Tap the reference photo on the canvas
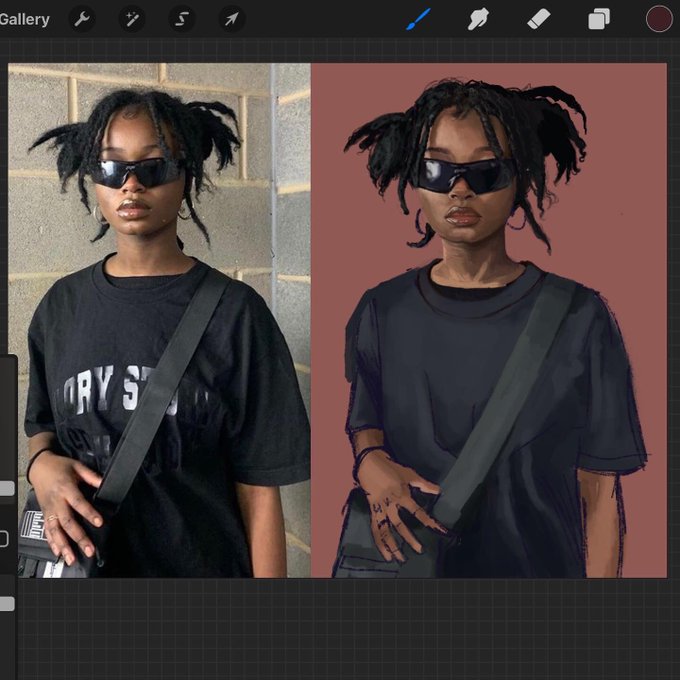Screen dimensions: 680x680 click(x=159, y=320)
